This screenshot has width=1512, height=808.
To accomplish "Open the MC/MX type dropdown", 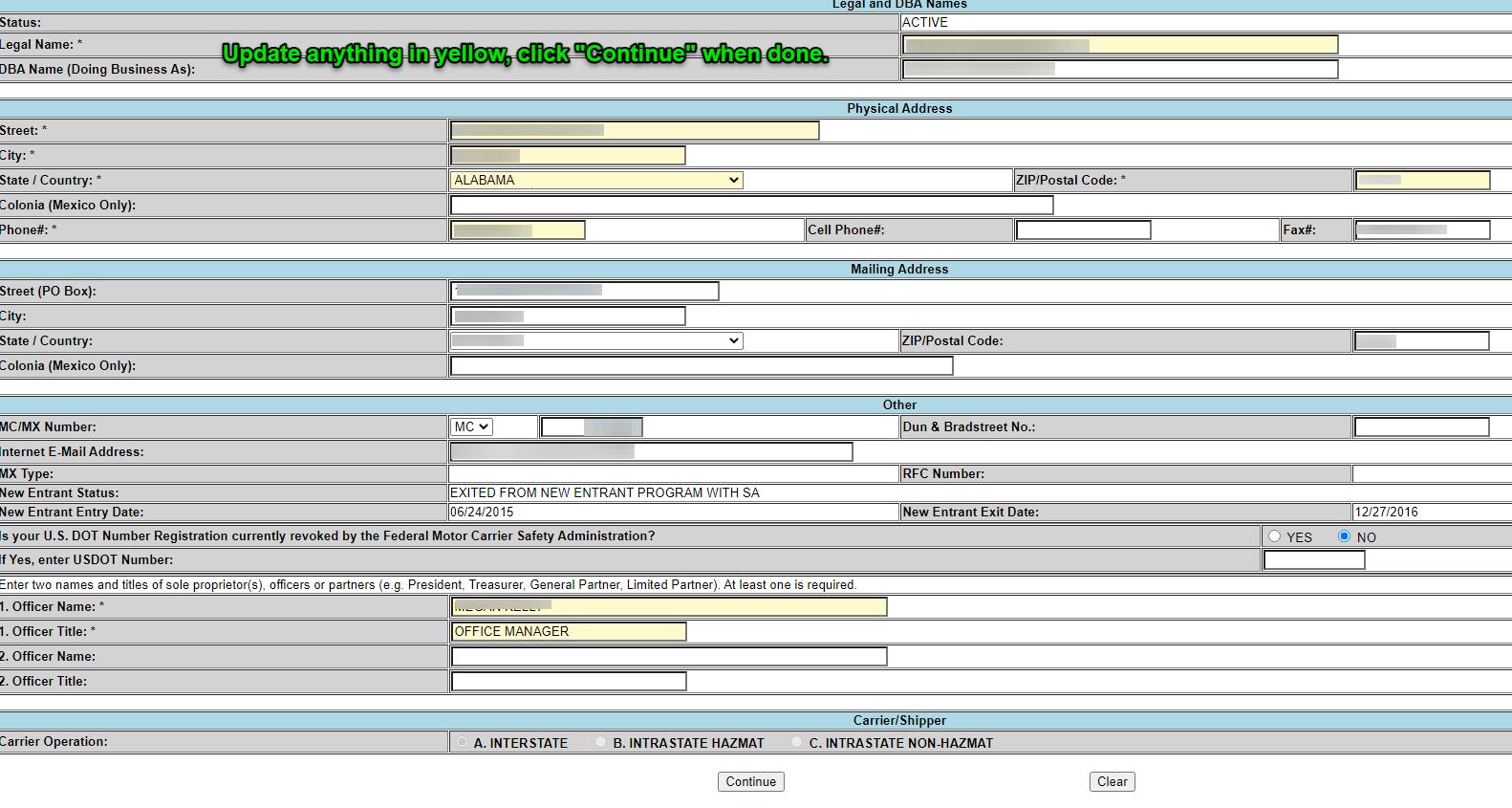I will tap(471, 426).
